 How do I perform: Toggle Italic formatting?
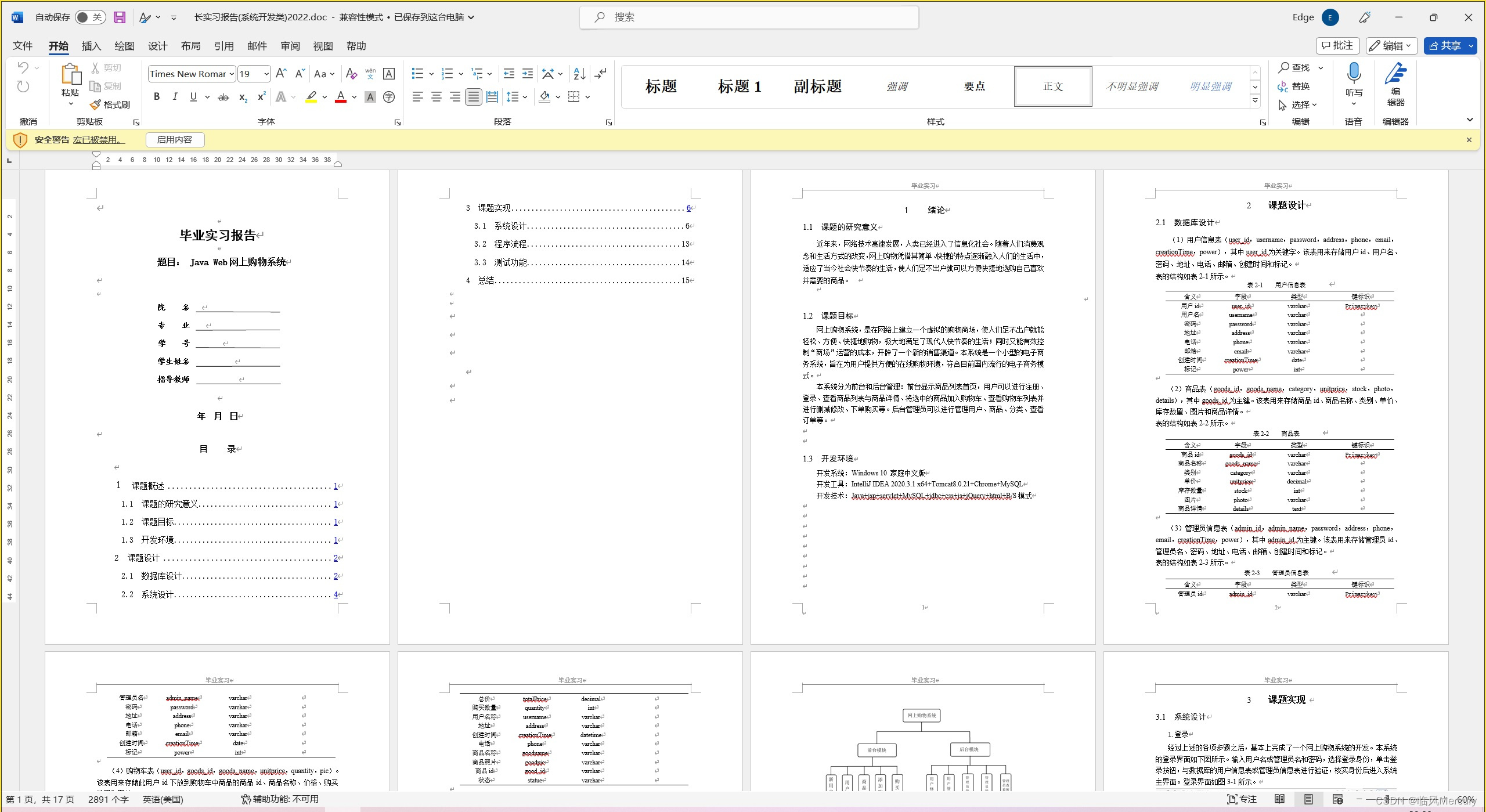click(175, 97)
